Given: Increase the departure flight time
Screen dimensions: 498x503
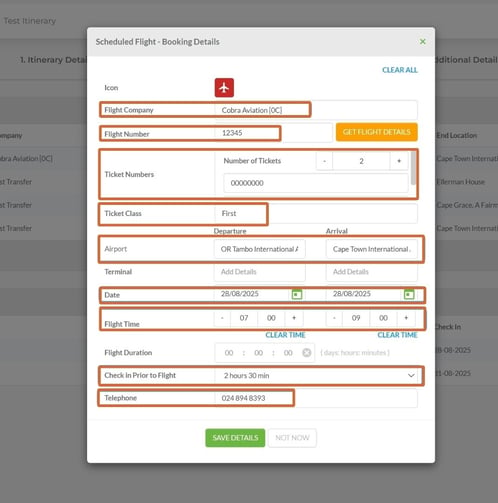Looking at the screenshot, I should pos(294,318).
